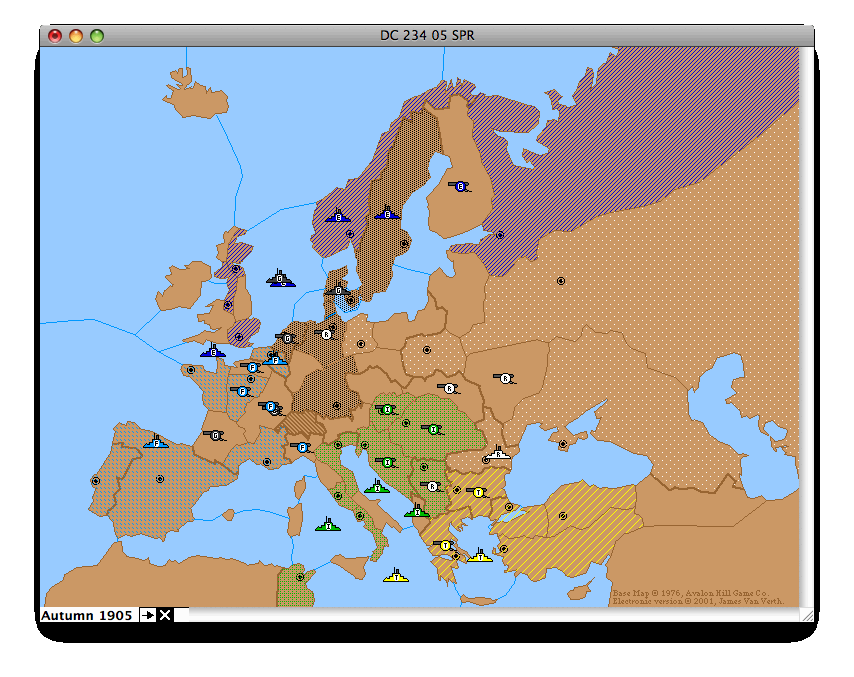Image resolution: width=854 pixels, height=677 pixels.
Task: Click the Edinburgh supply center dot
Action: click(x=235, y=269)
